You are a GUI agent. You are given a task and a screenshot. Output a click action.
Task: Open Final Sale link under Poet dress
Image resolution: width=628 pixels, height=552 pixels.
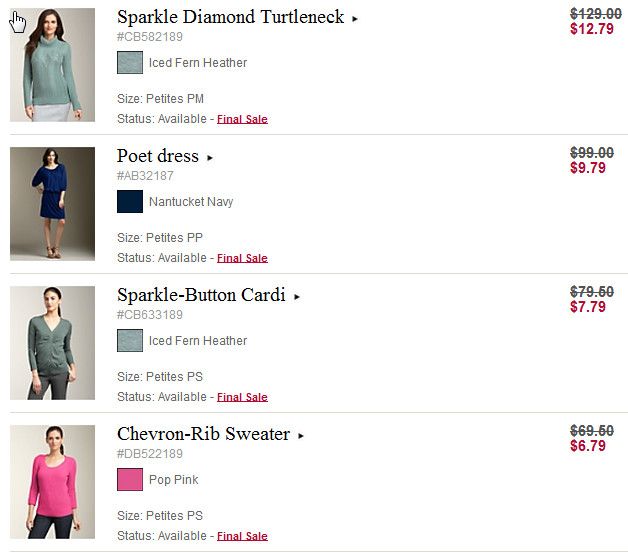tap(242, 258)
